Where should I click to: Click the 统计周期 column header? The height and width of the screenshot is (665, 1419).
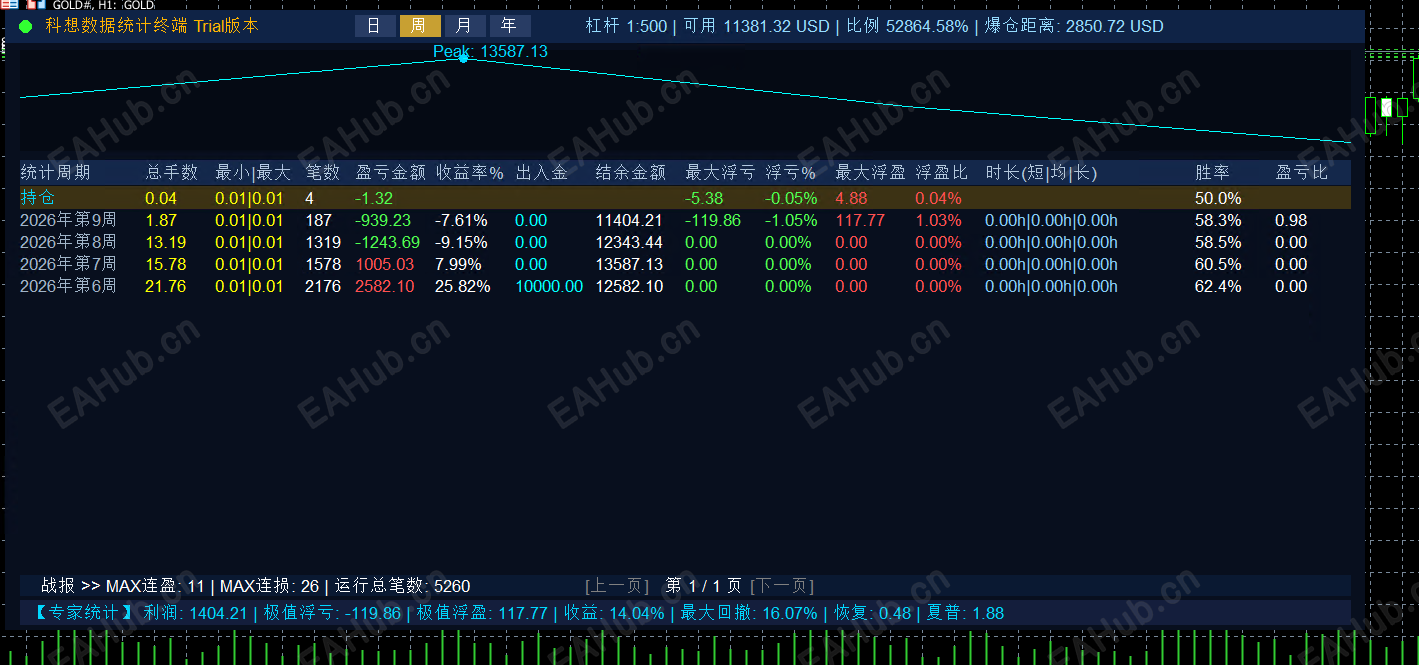(55, 173)
